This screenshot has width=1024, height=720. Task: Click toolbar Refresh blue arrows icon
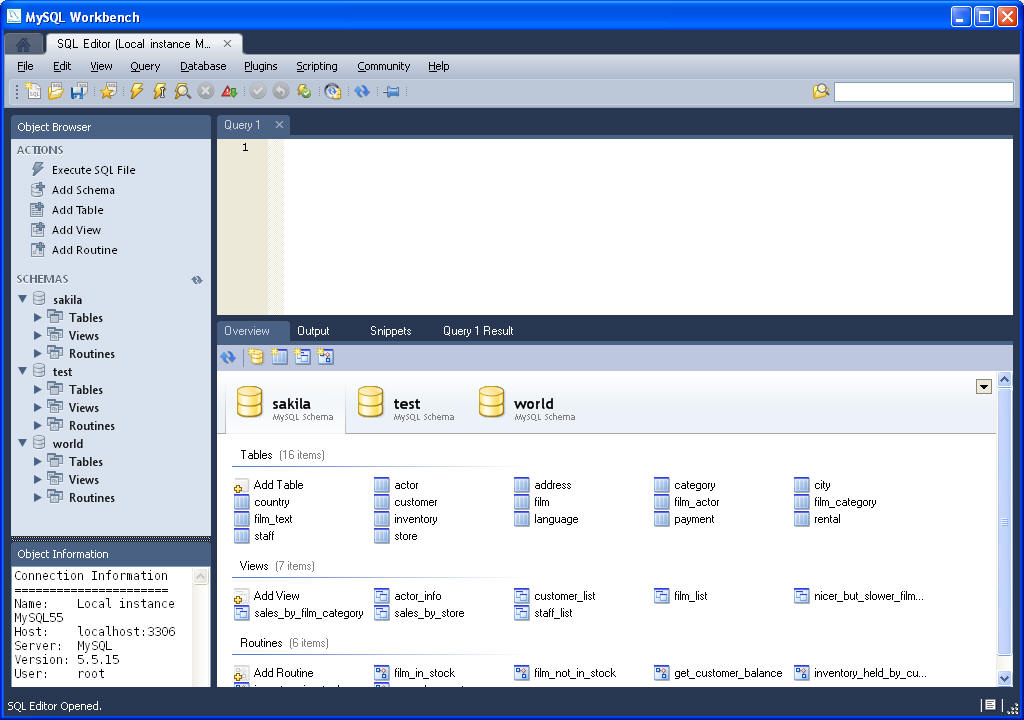tap(362, 91)
